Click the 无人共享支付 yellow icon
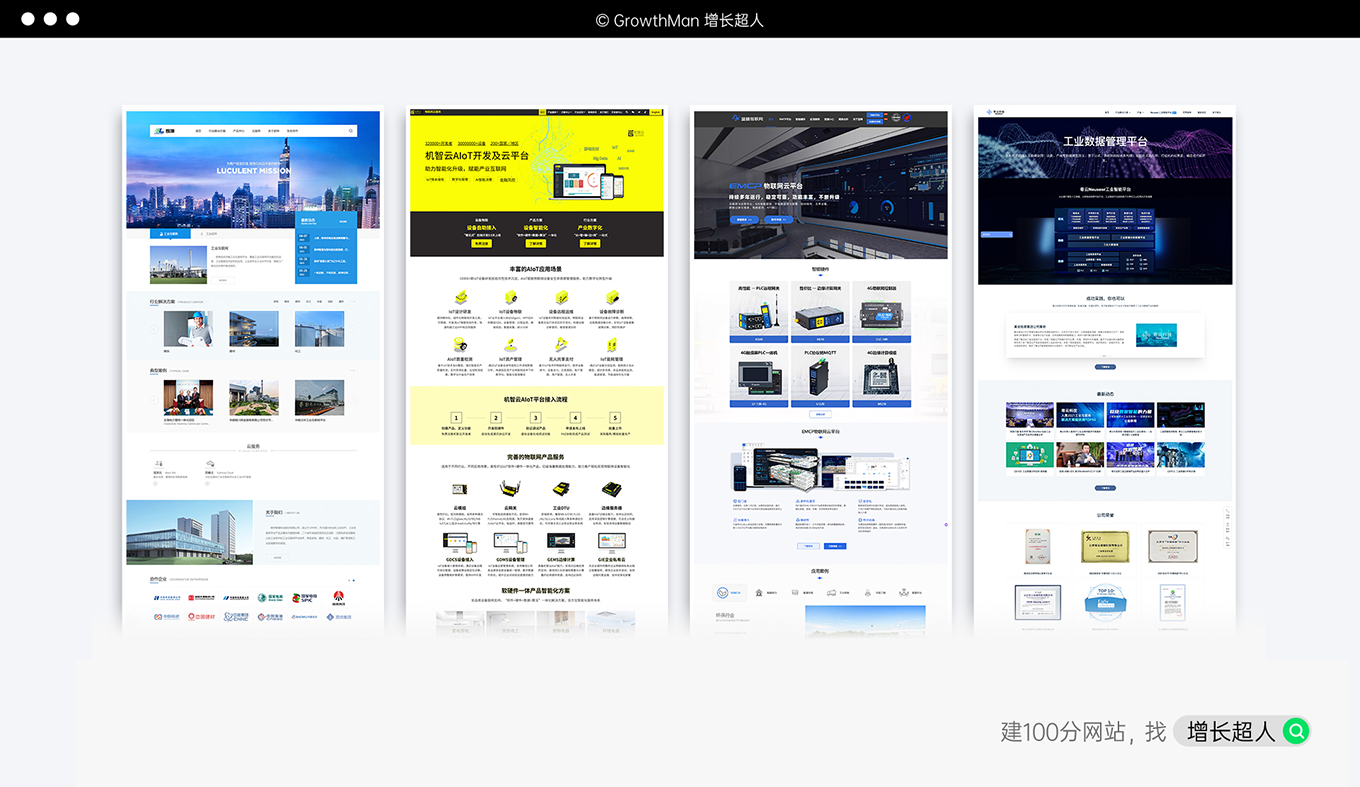 (x=563, y=343)
